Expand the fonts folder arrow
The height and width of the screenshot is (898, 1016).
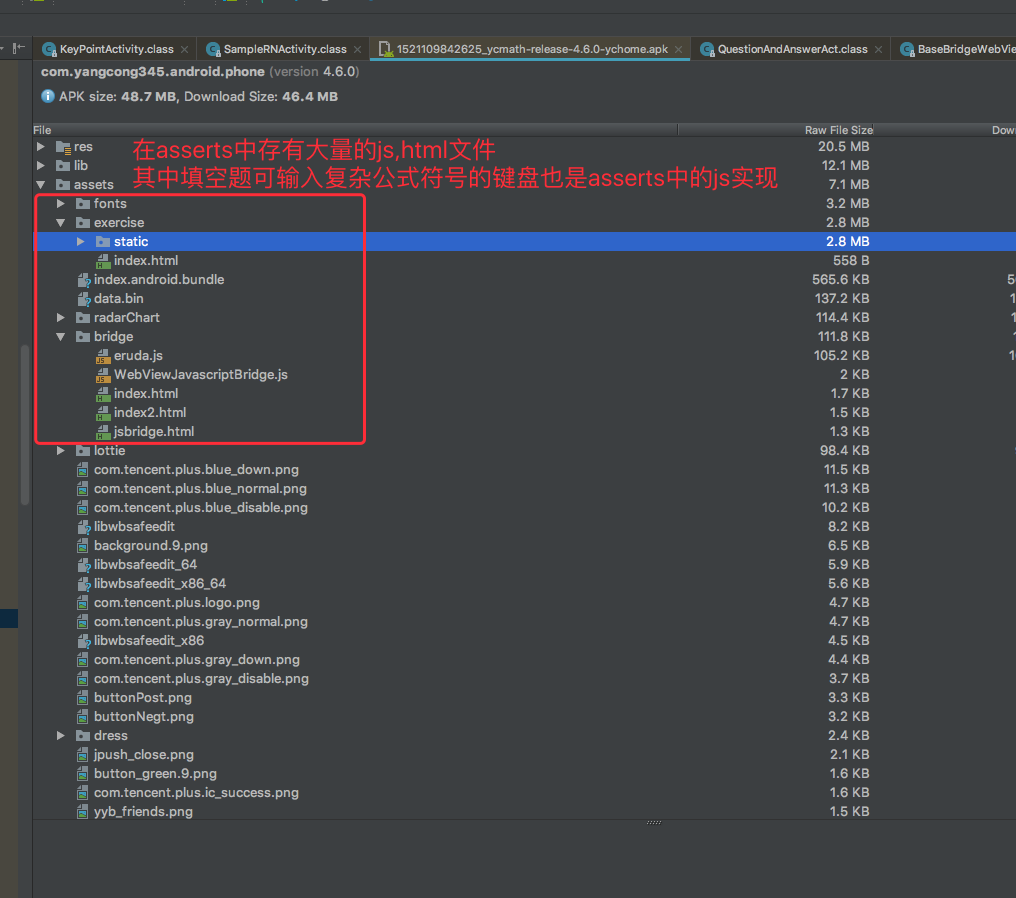click(61, 203)
